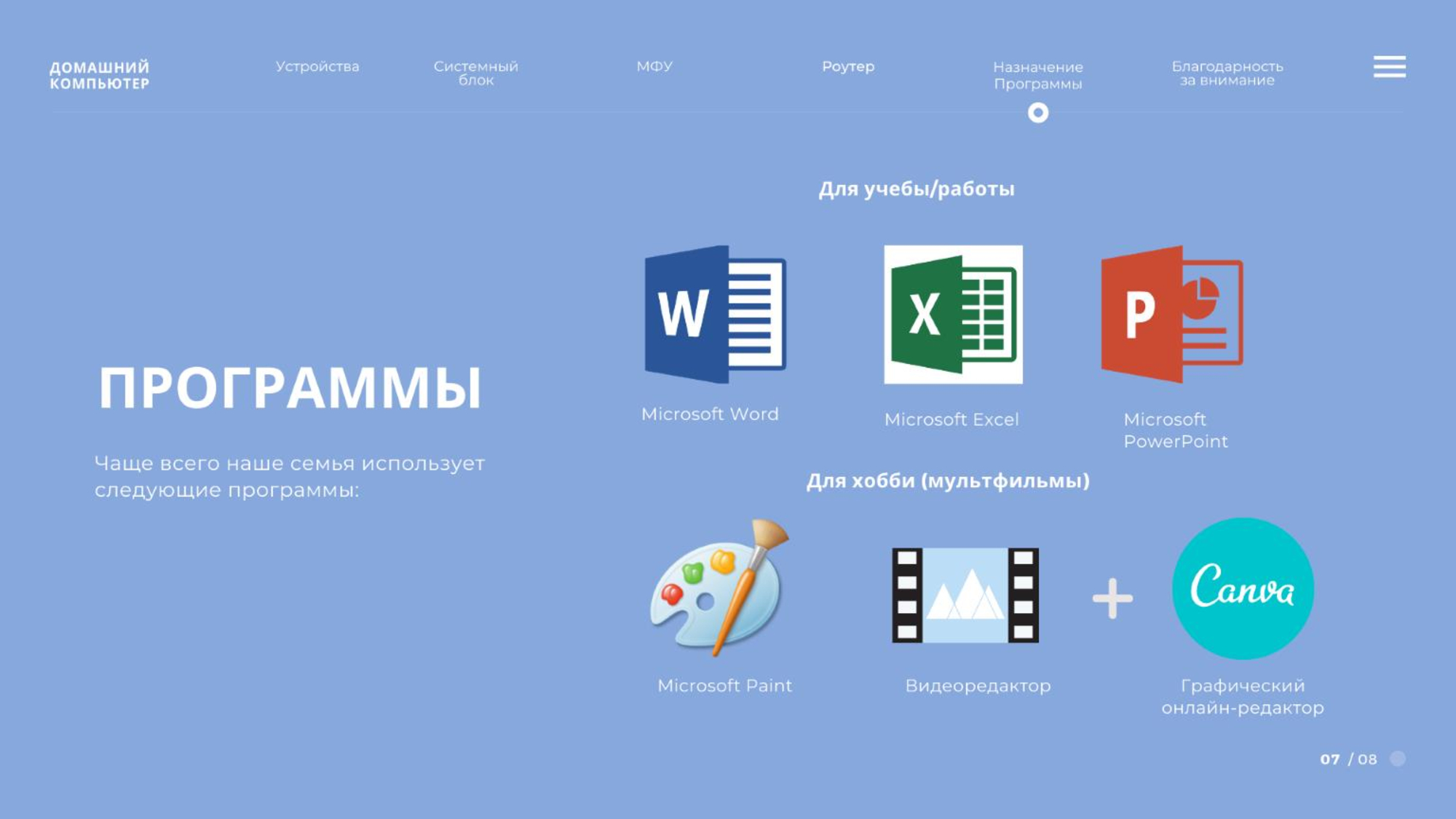Jump to Благодарность за внимание section
Screen dimensions: 1456x819
pos(1227,73)
